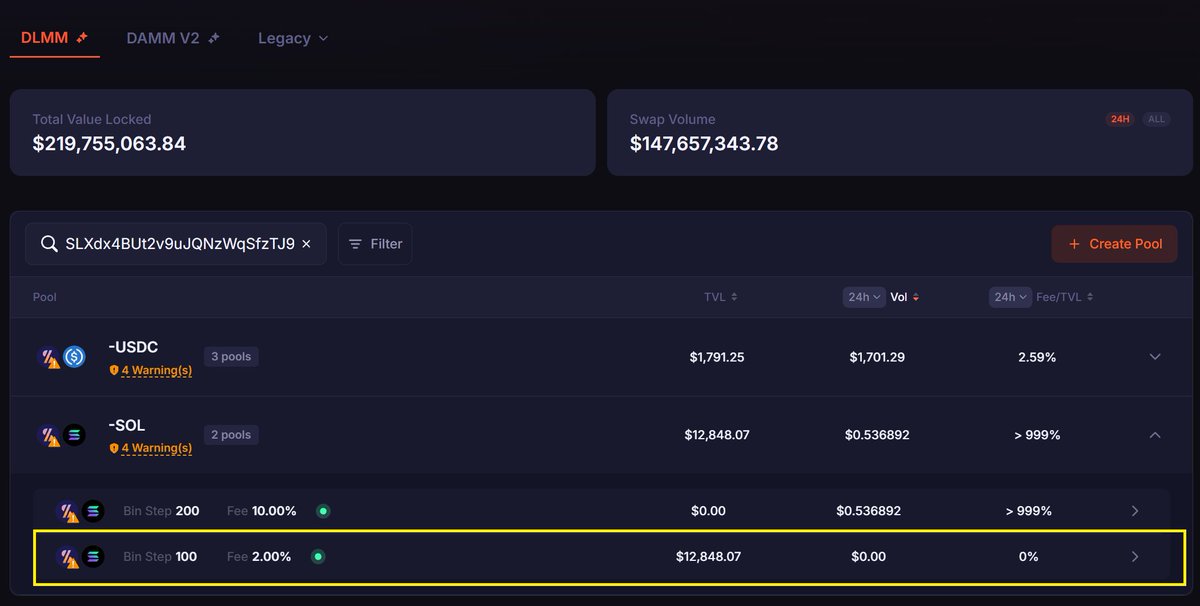
Task: Click the warning token icon in -USDC row
Action: pyautogui.click(x=49, y=357)
